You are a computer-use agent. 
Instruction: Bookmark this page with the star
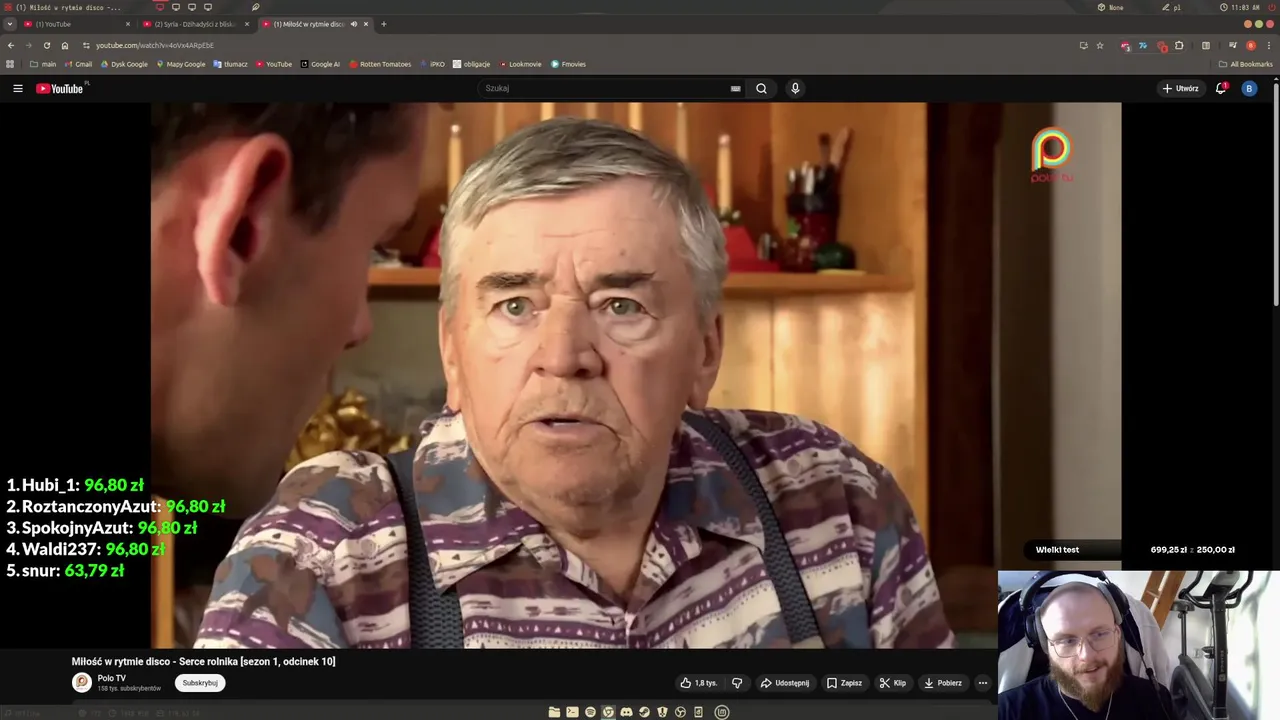1100,45
